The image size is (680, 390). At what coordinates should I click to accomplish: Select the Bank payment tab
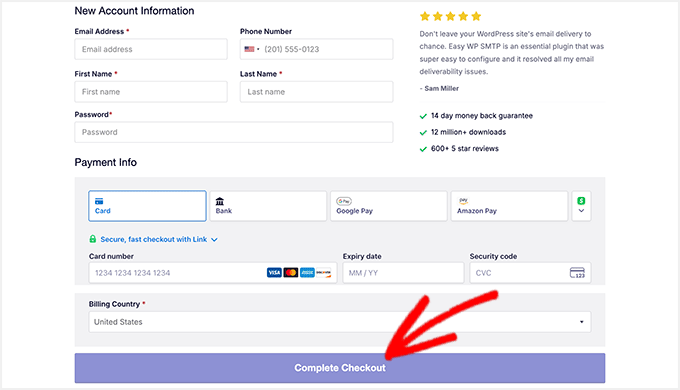[x=268, y=206]
